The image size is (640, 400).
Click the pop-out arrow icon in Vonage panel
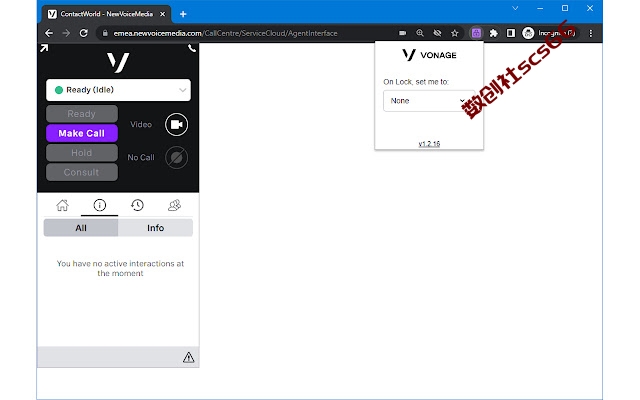coord(44,48)
